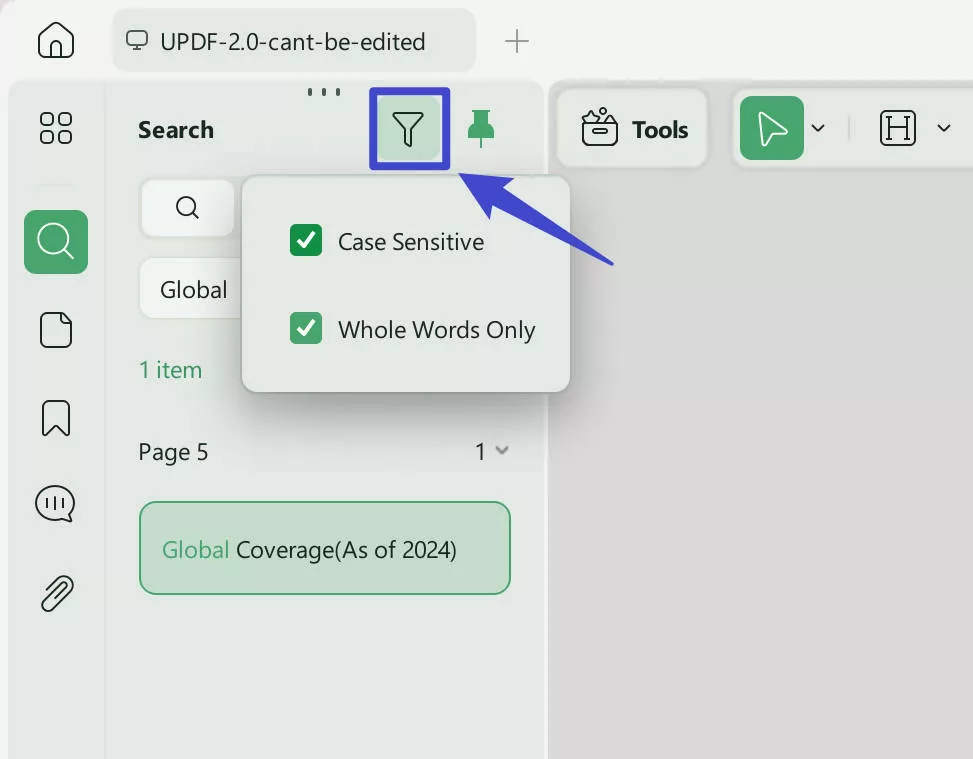Expand the highlight tool dropdown arrow

[944, 128]
